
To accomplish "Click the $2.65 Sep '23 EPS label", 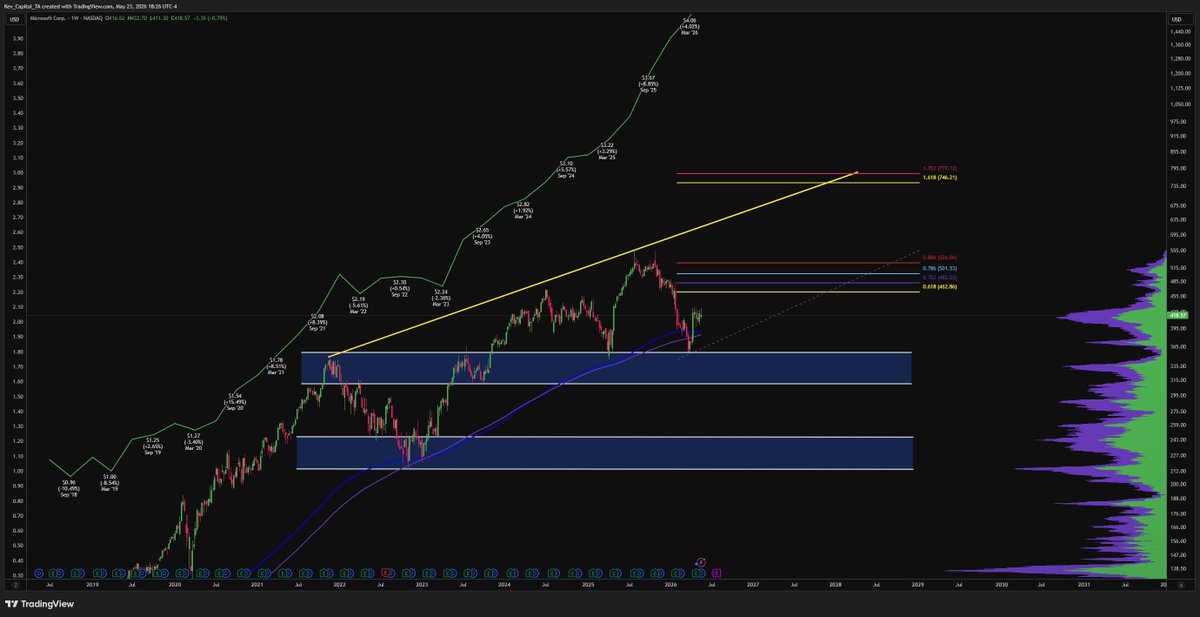I will [x=482, y=235].
